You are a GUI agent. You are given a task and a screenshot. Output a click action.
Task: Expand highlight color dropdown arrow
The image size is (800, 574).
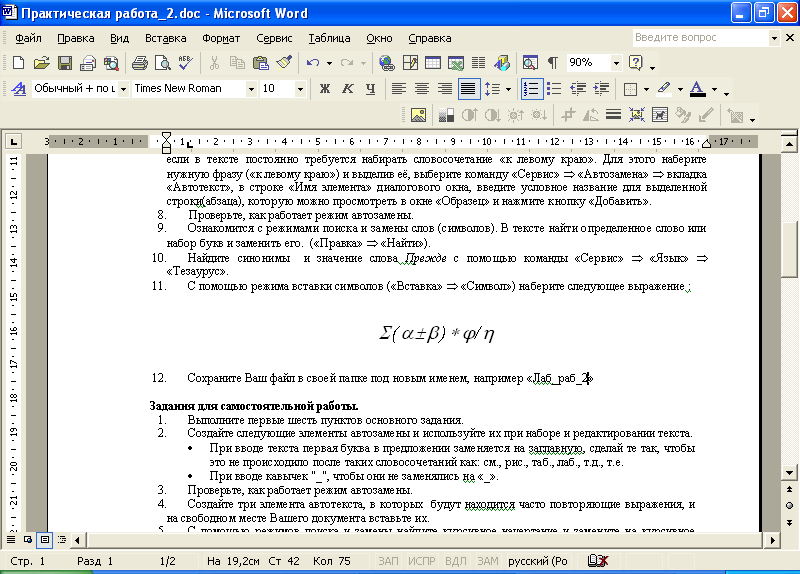tap(680, 89)
